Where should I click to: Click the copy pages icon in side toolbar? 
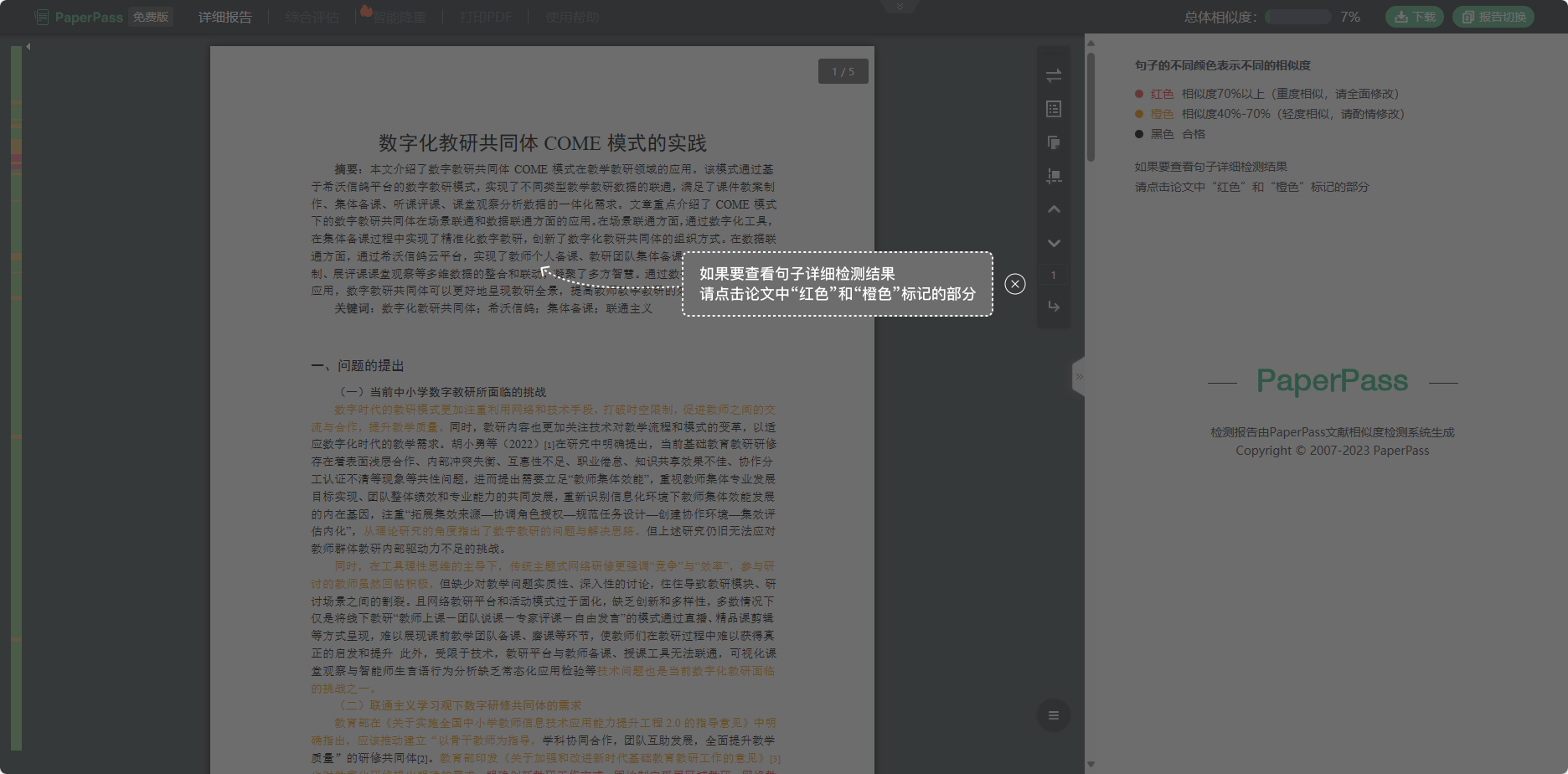click(x=1054, y=142)
